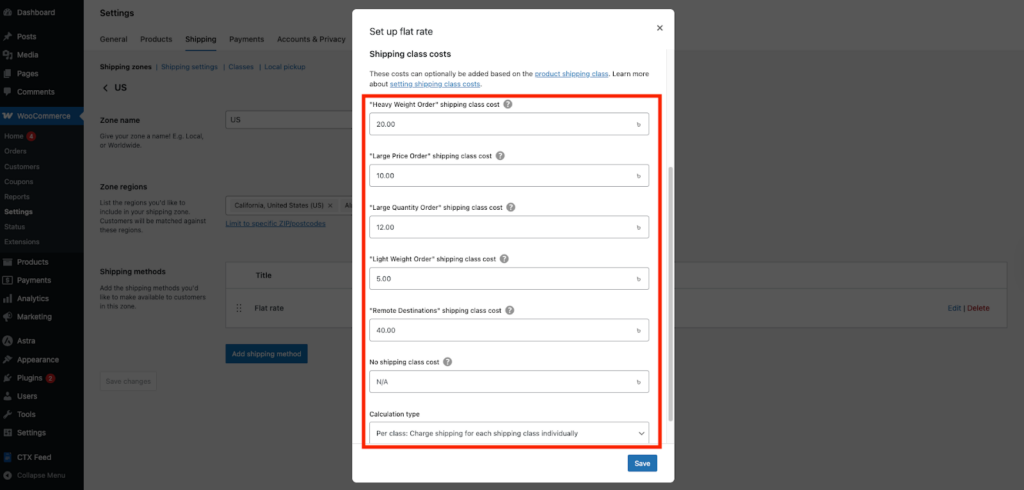
Task: Open WooCommerce menu in sidebar
Action: click(44, 116)
